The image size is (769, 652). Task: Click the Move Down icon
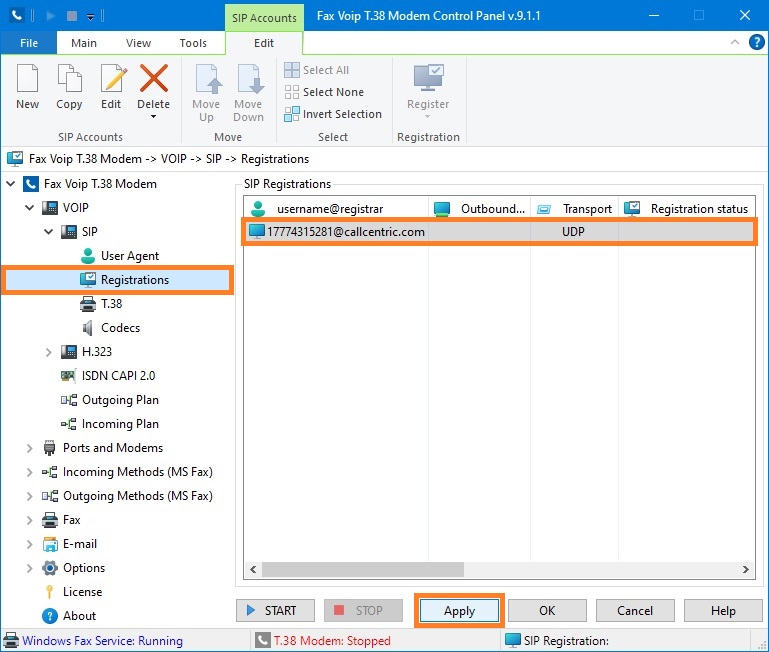click(x=250, y=78)
